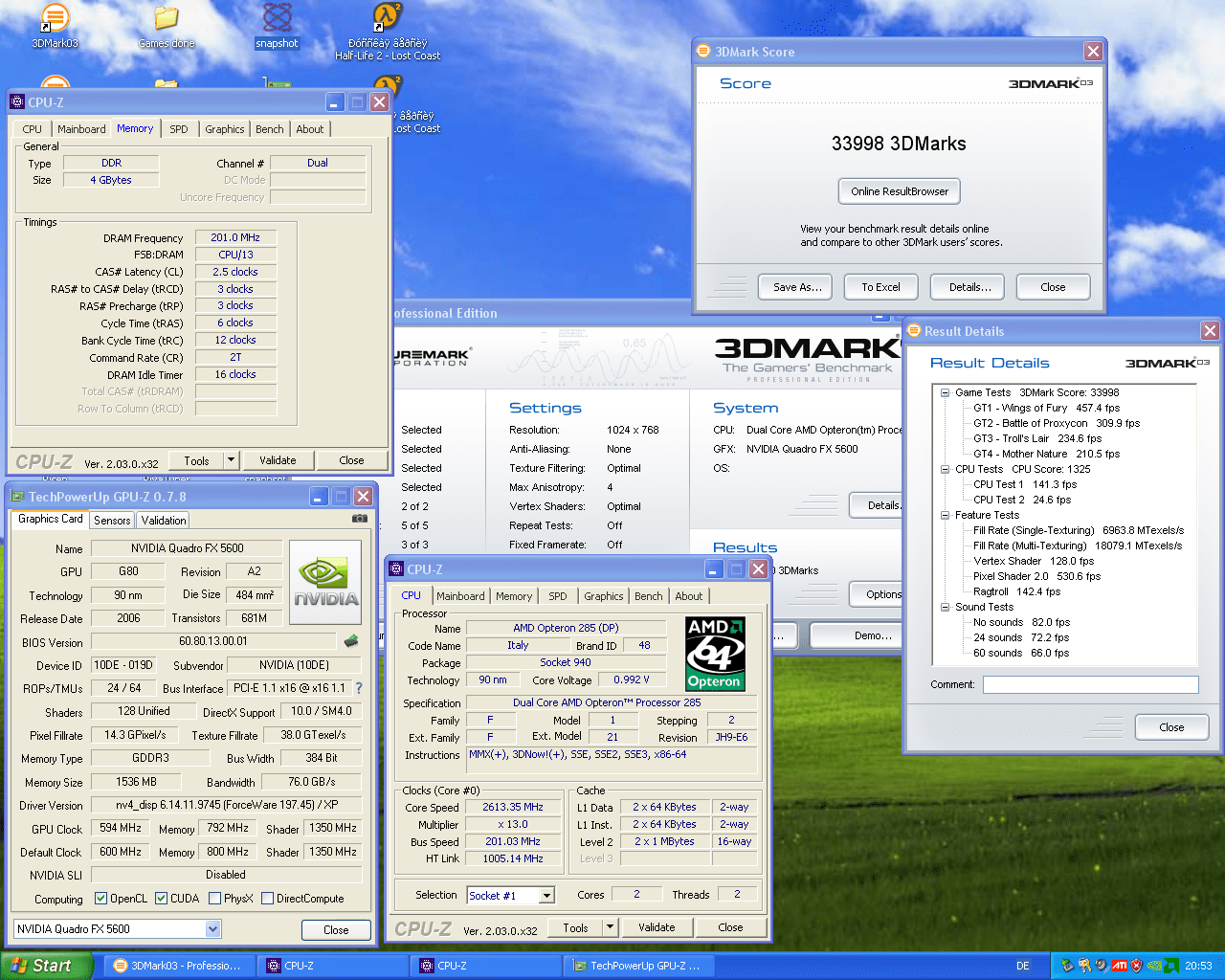Screen dimensions: 1225x980
Task: Collapse the Game Tests tree node
Action: pos(945,392)
